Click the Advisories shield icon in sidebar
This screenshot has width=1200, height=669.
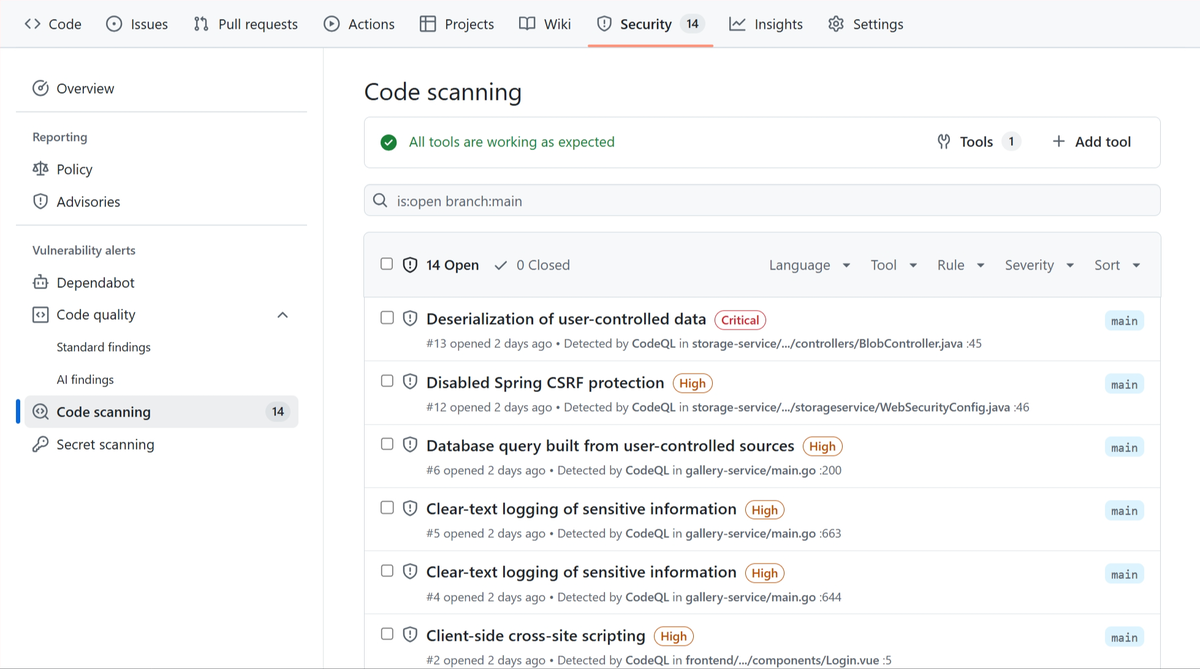click(40, 201)
